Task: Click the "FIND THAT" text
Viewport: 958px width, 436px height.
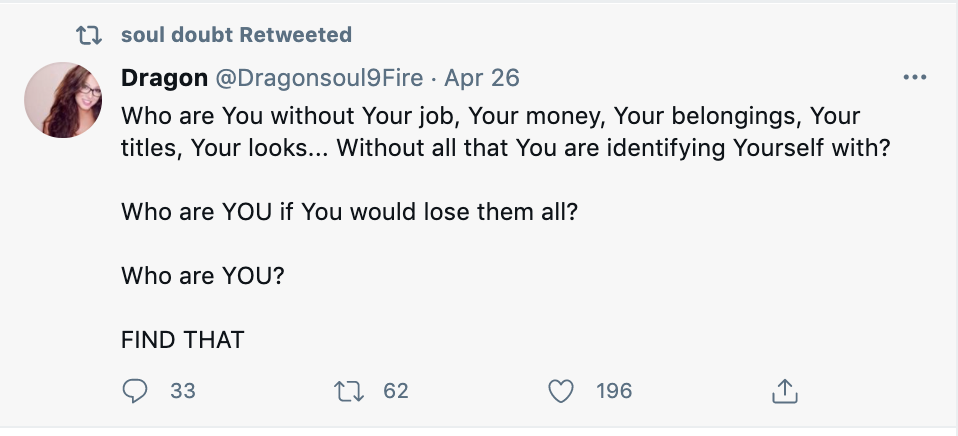Action: tap(183, 340)
